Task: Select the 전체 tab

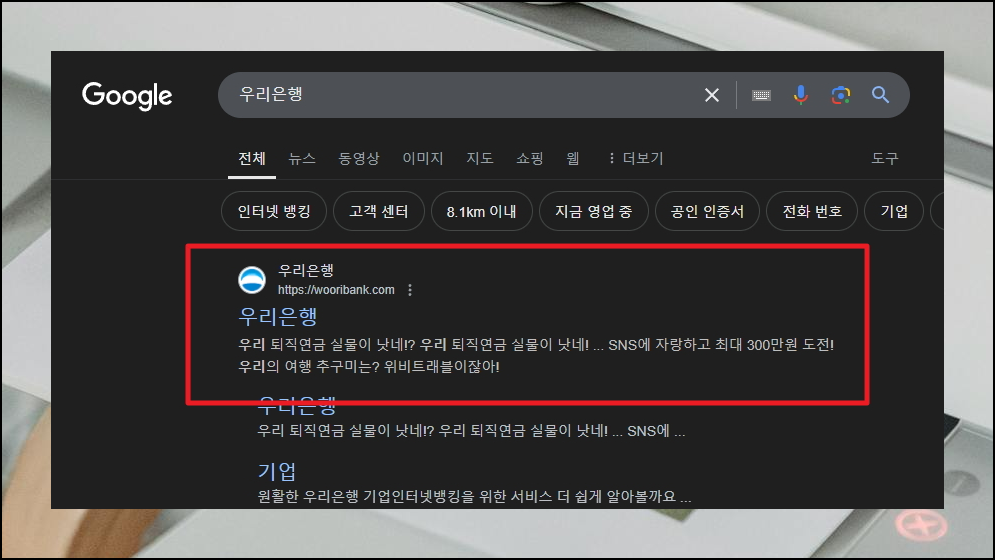Action: coord(252,158)
